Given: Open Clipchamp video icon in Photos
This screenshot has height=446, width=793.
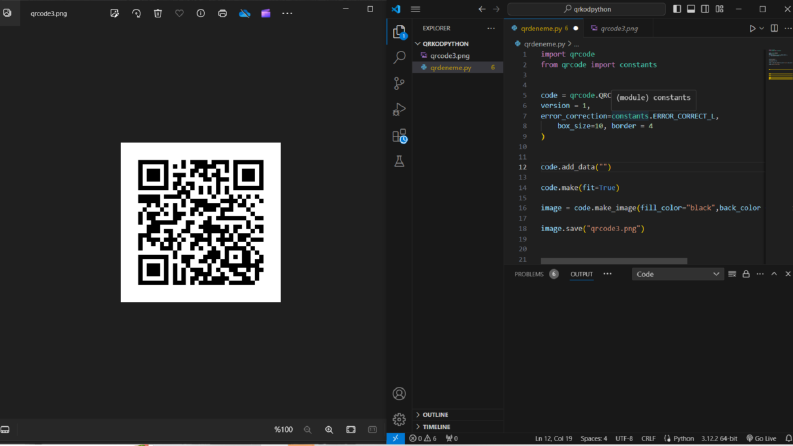Looking at the screenshot, I should tap(266, 14).
